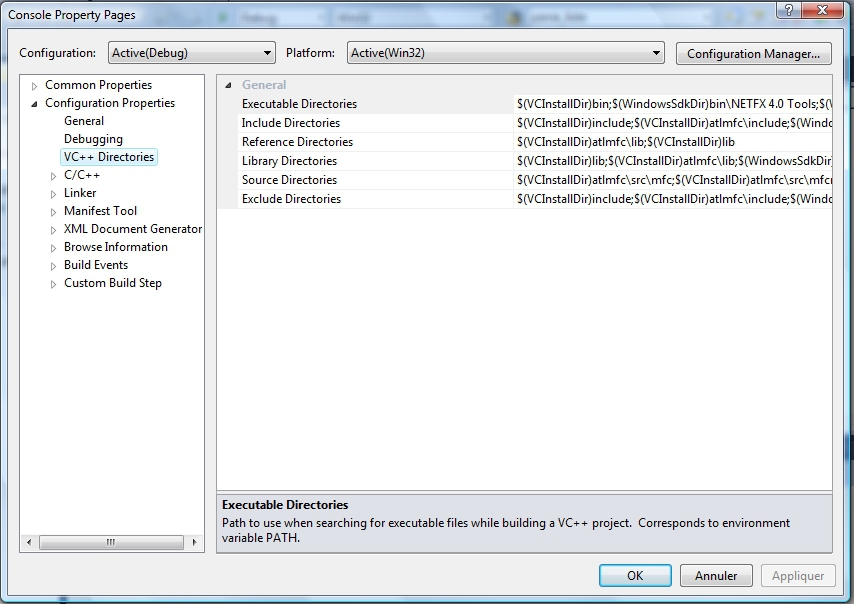This screenshot has height=604, width=854.
Task: Expand the Manifest Tool node arrow
Action: [x=54, y=212]
